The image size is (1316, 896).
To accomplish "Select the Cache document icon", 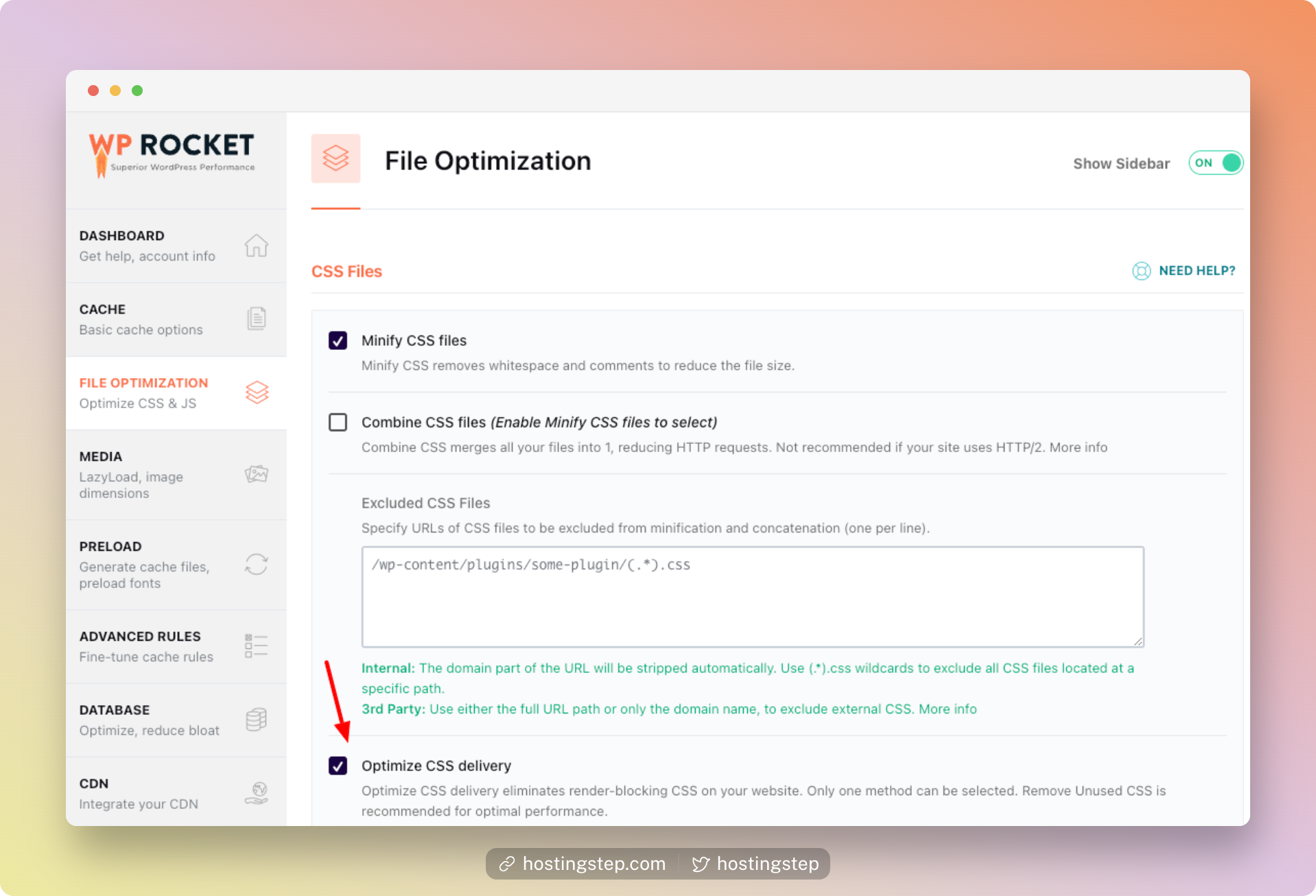I will [x=256, y=318].
